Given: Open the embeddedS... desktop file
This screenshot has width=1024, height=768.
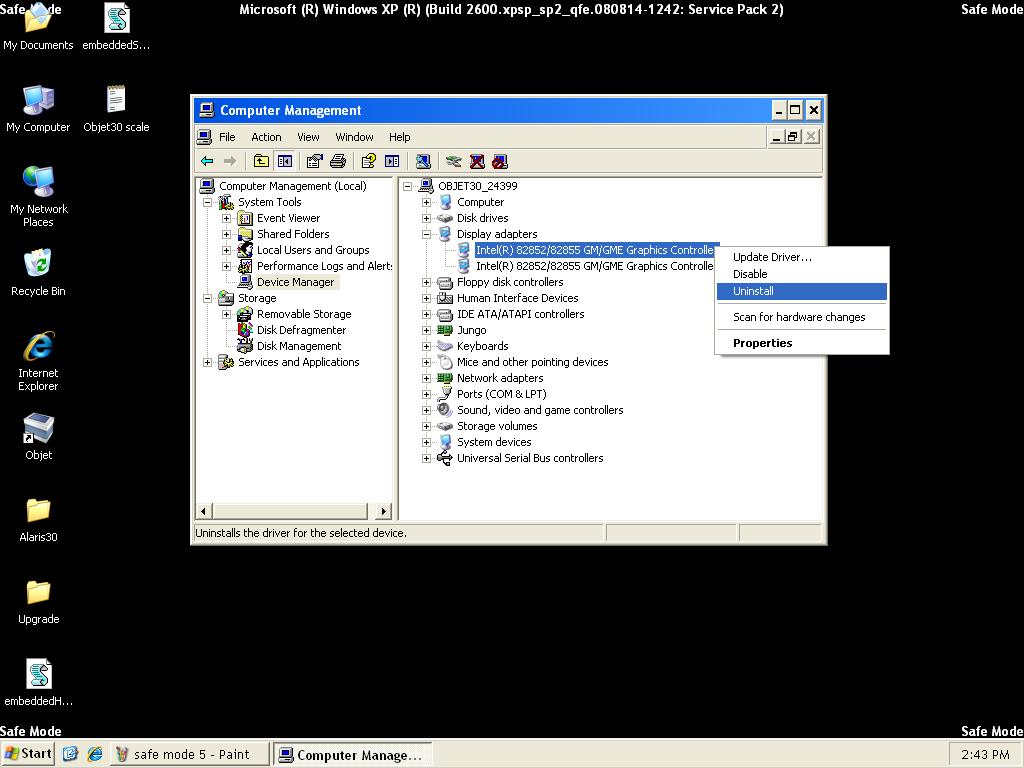Looking at the screenshot, I should [116, 27].
